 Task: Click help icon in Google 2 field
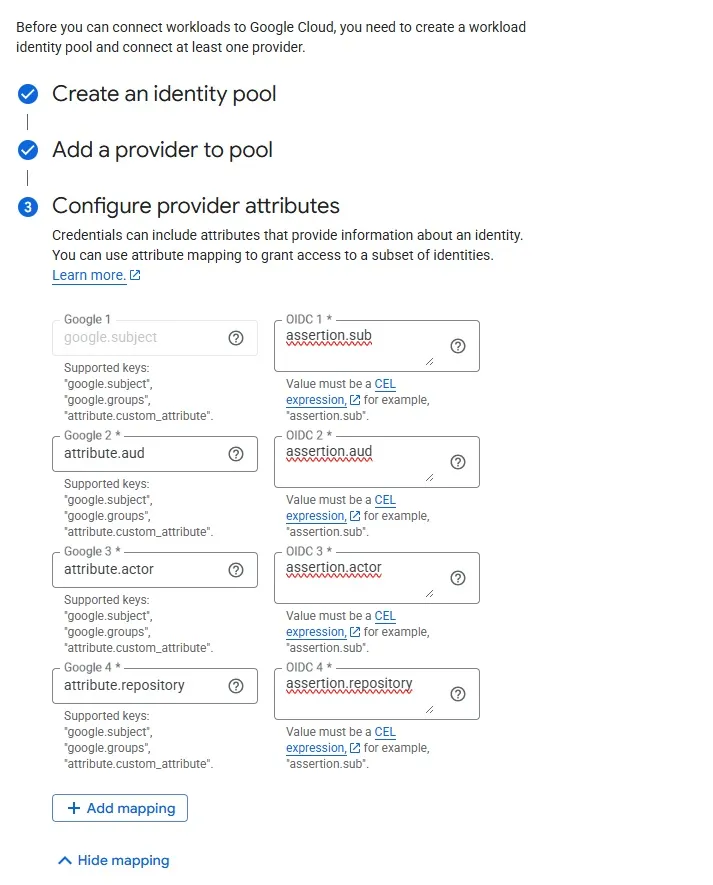pos(236,454)
